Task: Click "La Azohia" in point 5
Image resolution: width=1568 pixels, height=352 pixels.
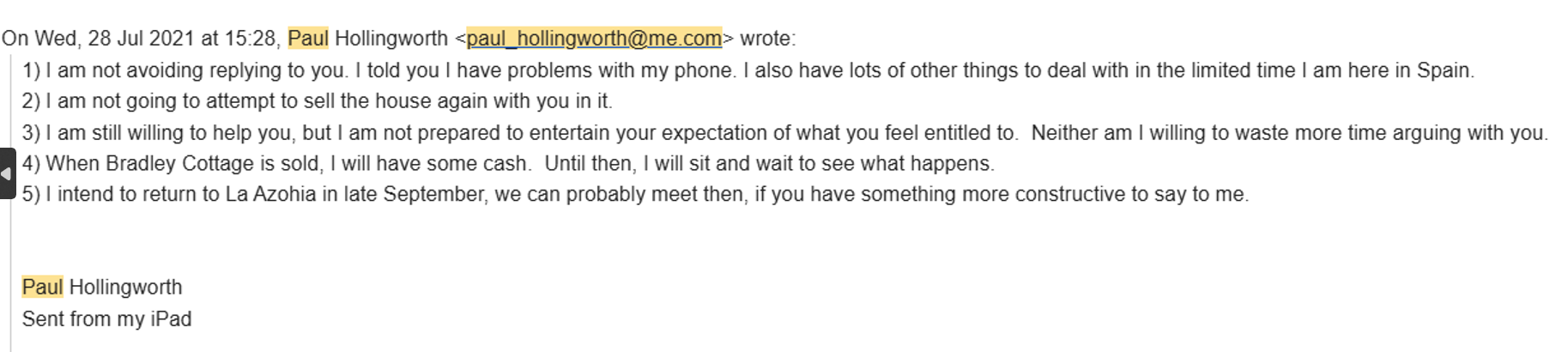Action: [x=270, y=194]
